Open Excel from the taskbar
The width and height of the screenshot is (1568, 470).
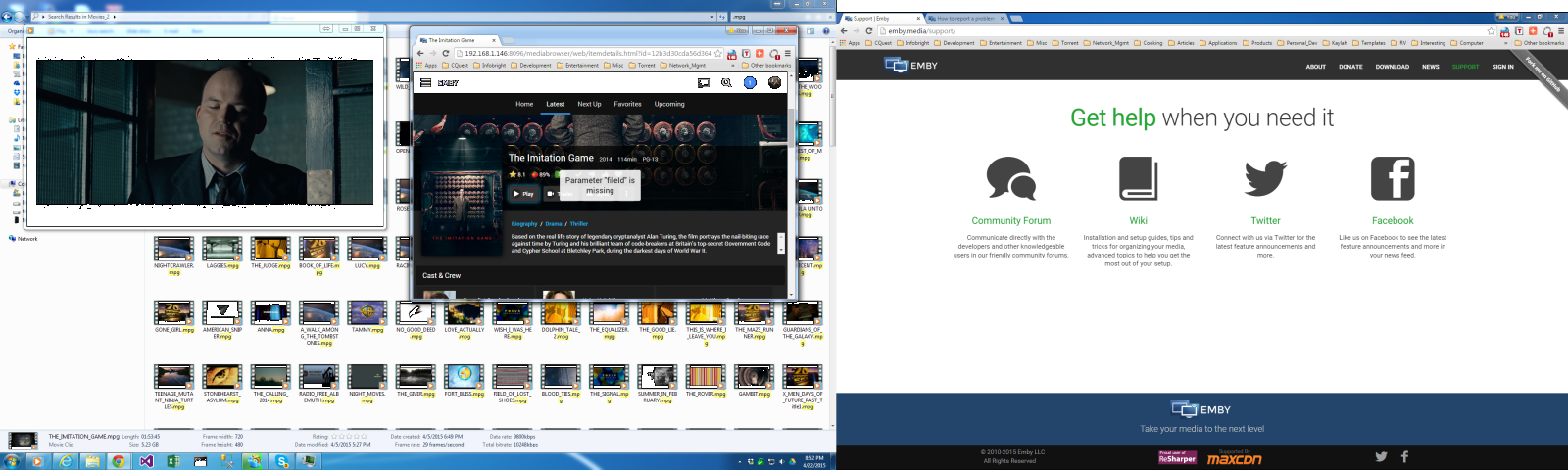pos(173,461)
